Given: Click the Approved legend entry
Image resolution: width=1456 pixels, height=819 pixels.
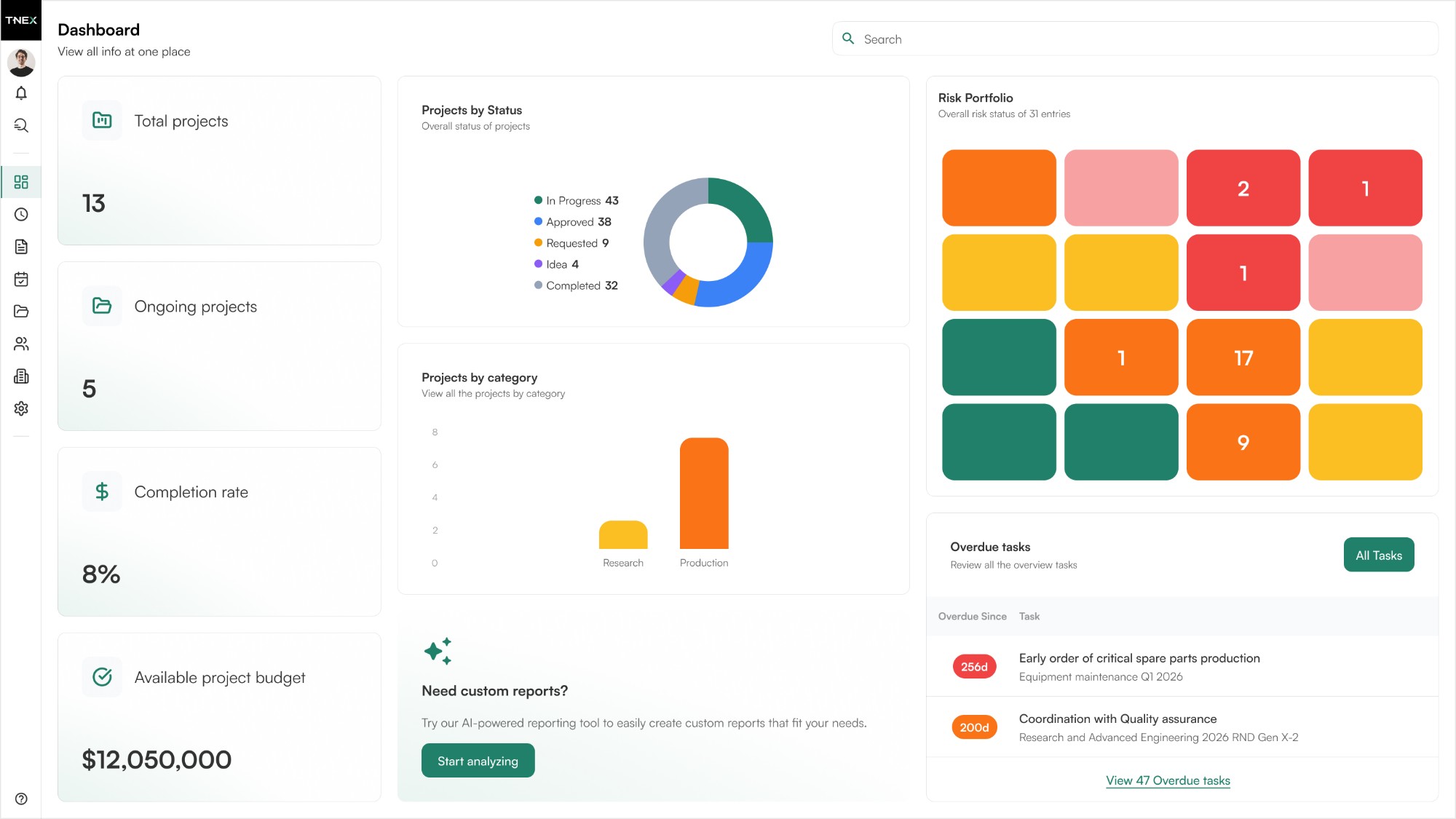Looking at the screenshot, I should [x=573, y=221].
